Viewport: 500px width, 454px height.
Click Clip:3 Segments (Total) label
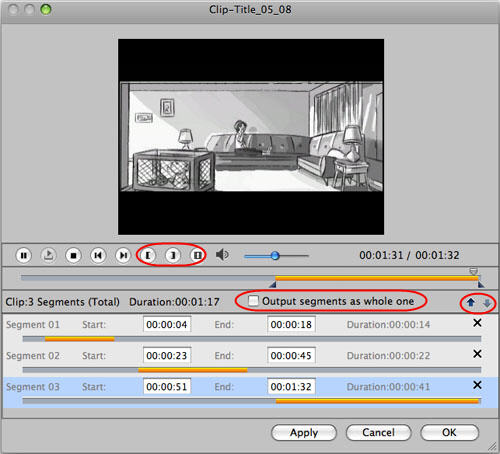pos(62,302)
